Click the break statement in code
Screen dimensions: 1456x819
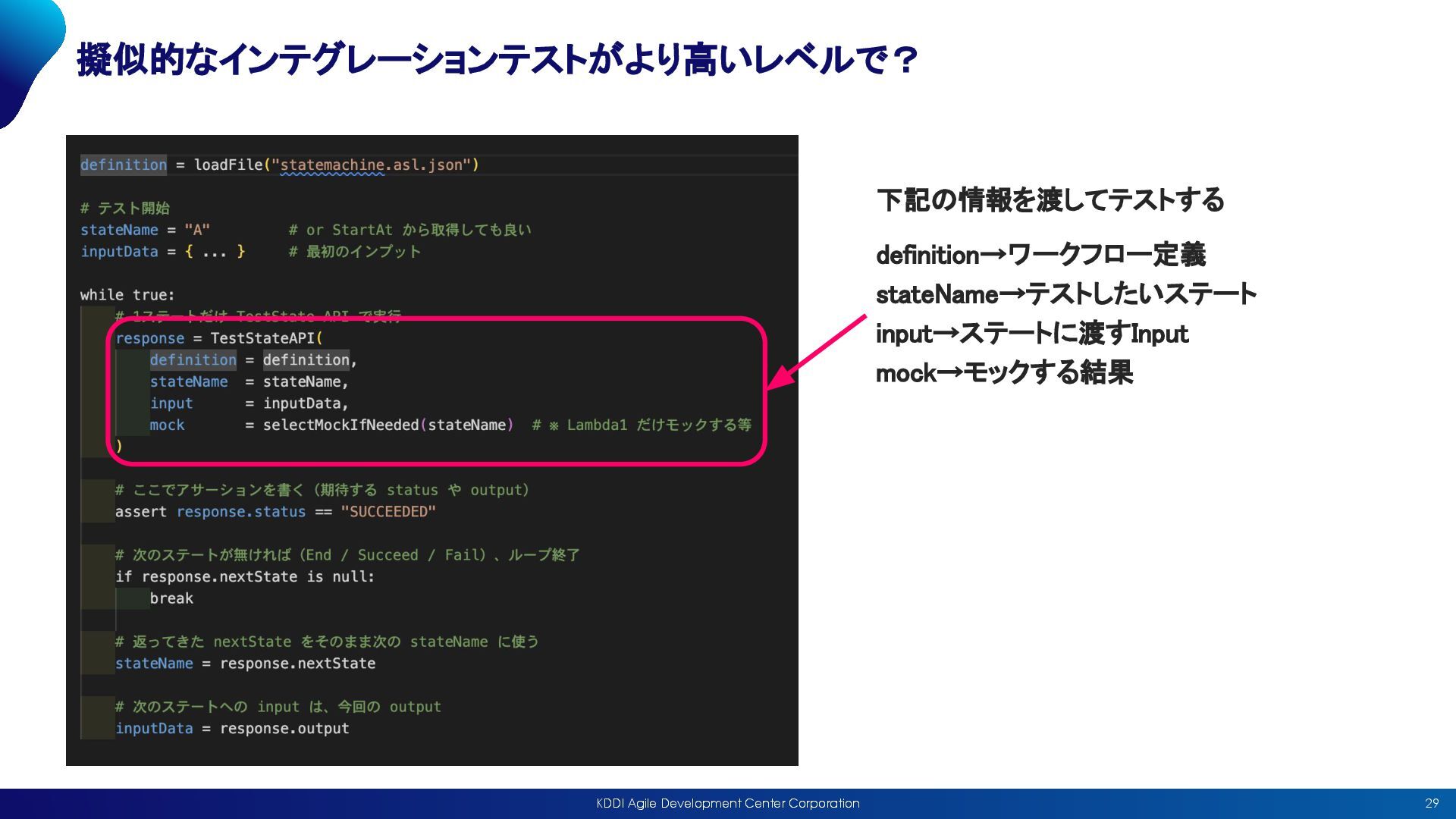(171, 598)
